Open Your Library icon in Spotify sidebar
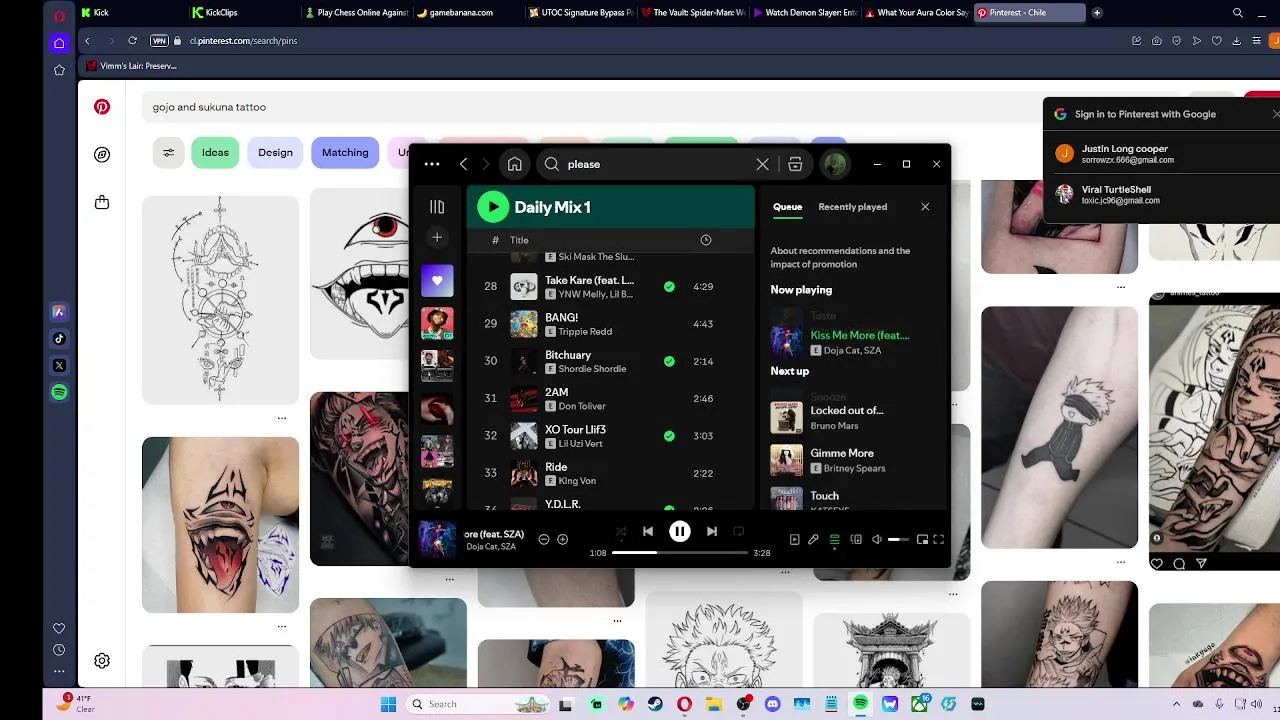The width and height of the screenshot is (1280, 720). [x=437, y=207]
